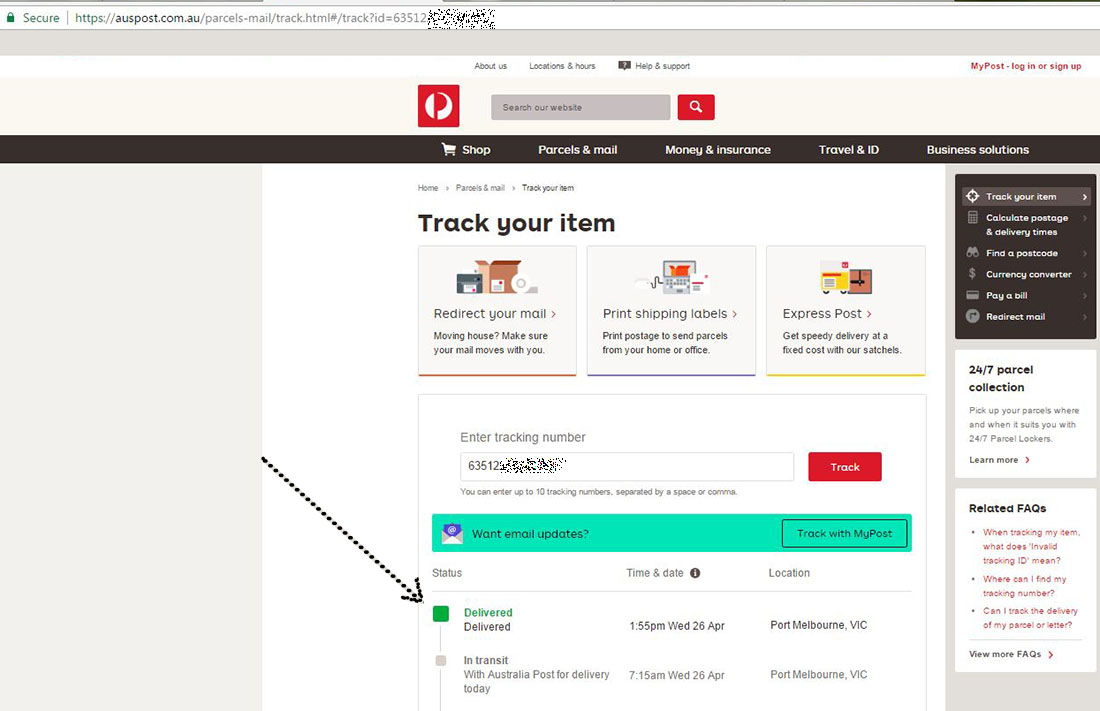This screenshot has height=711, width=1100.
Task: Open the About us link
Action: (x=490, y=66)
